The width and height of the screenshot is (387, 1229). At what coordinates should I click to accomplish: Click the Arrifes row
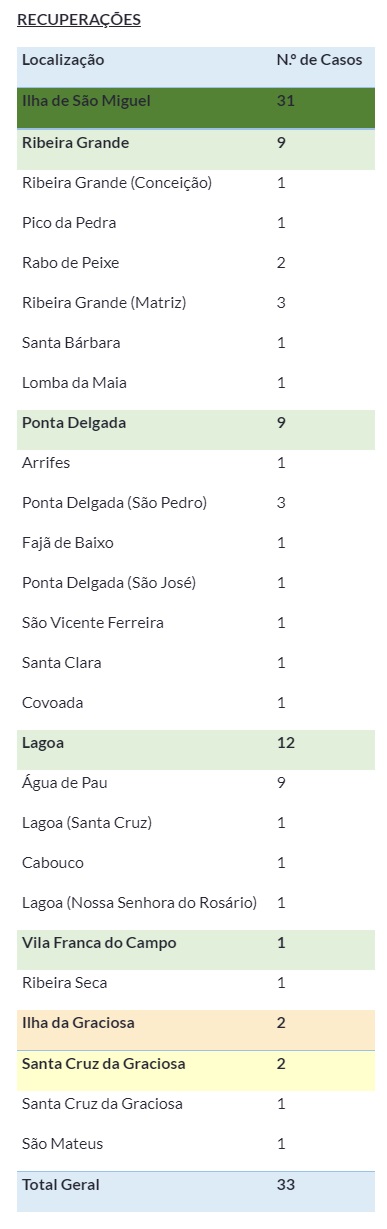196,462
